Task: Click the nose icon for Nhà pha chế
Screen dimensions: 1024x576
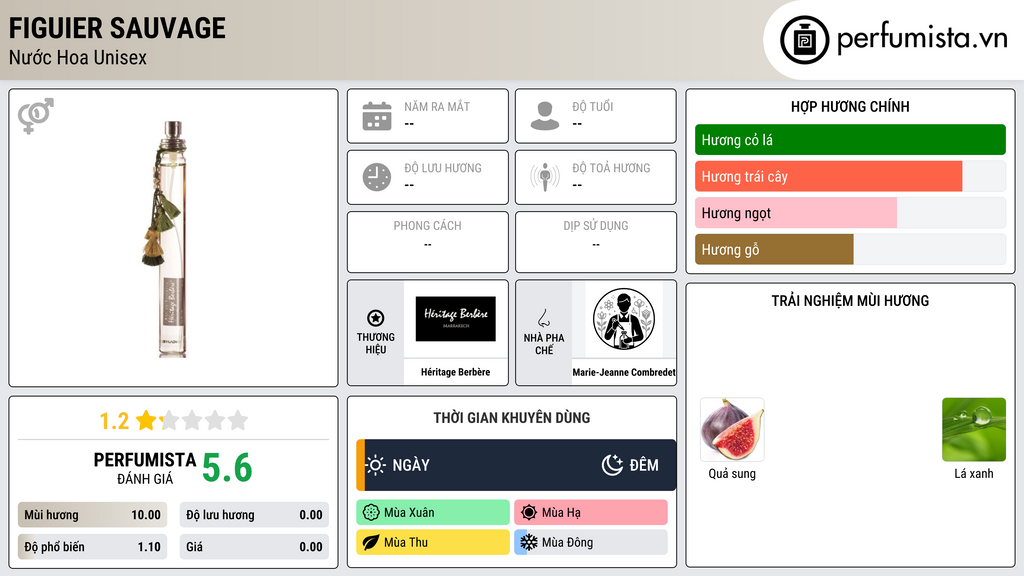Action: point(543,318)
